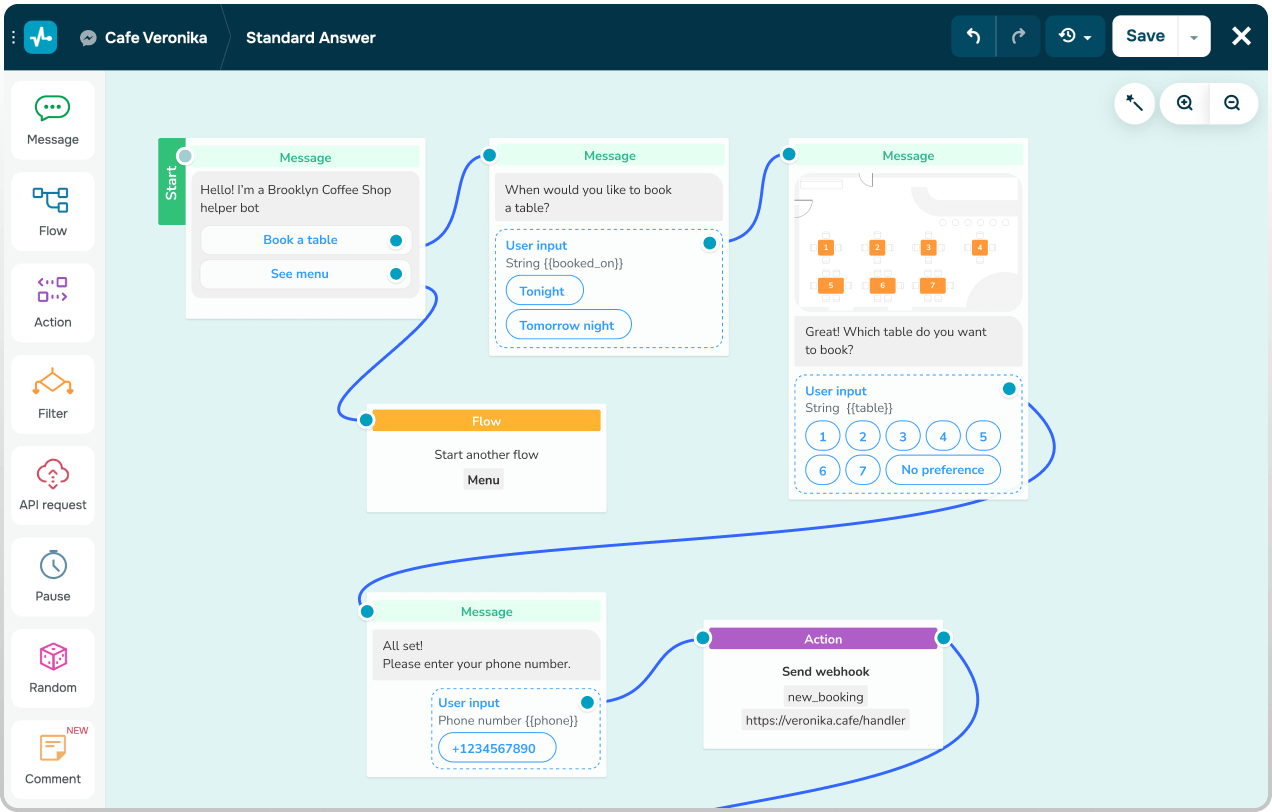Click the Brooklyn Coffee Shop greeting text
Viewport: 1272px width, 812px height.
coord(296,199)
